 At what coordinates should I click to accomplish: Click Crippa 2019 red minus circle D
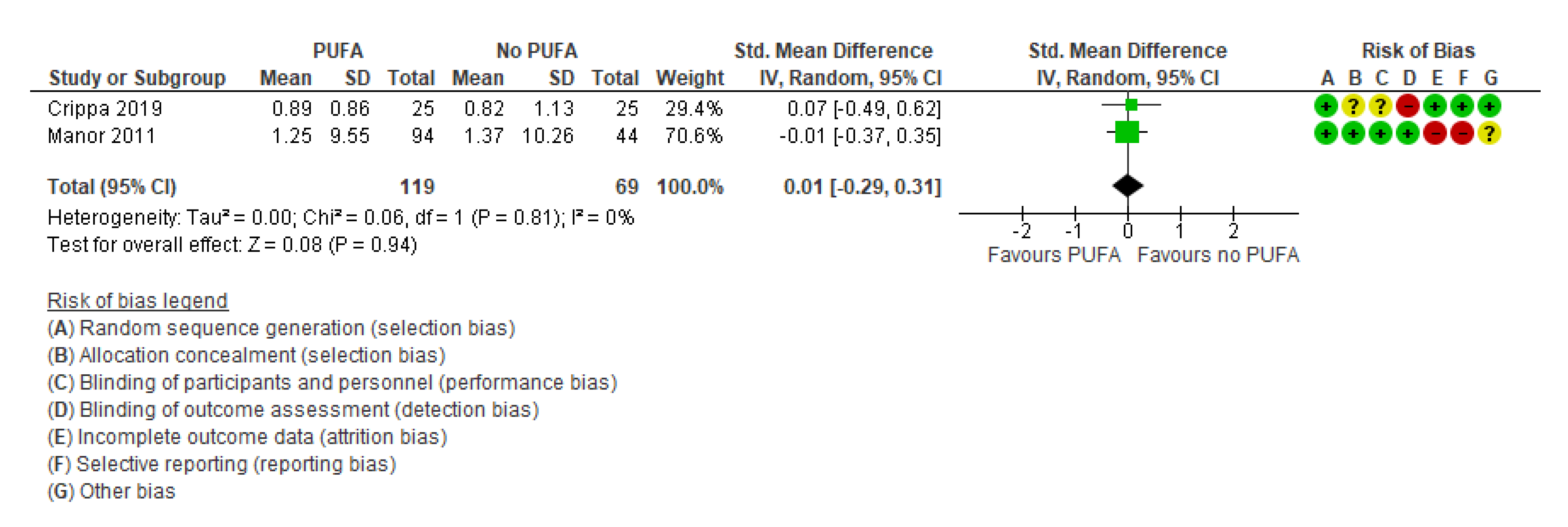(1408, 106)
